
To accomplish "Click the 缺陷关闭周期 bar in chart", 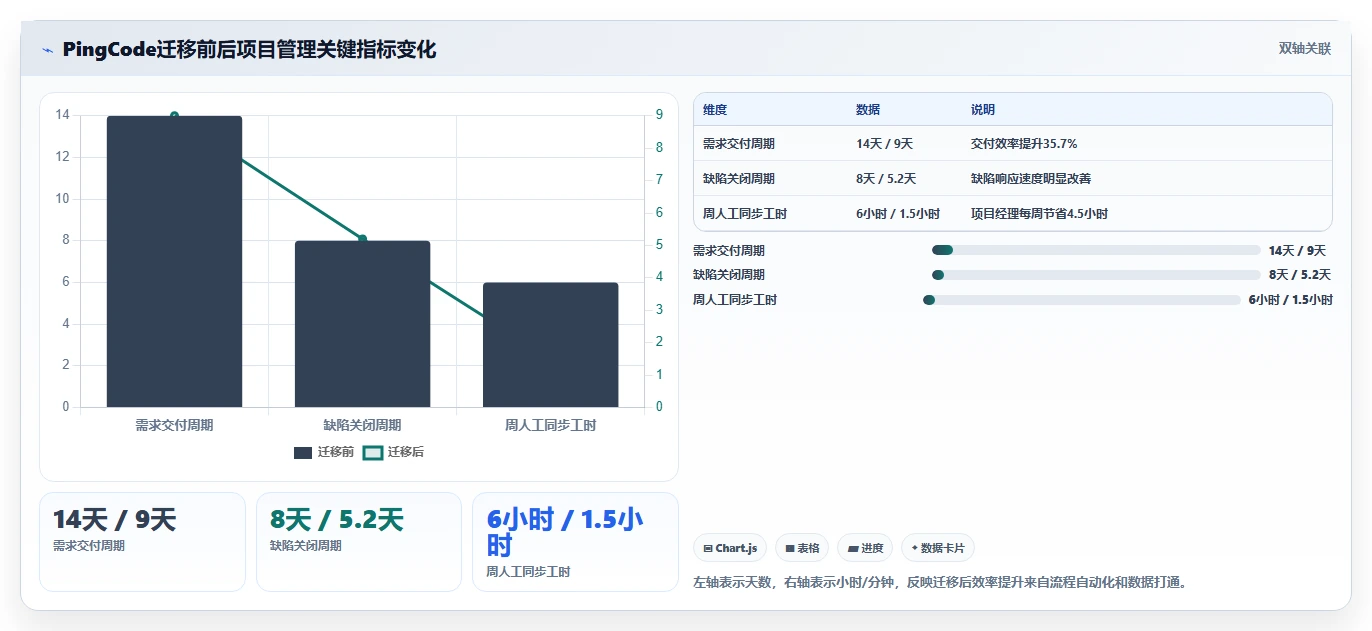I will [362, 324].
